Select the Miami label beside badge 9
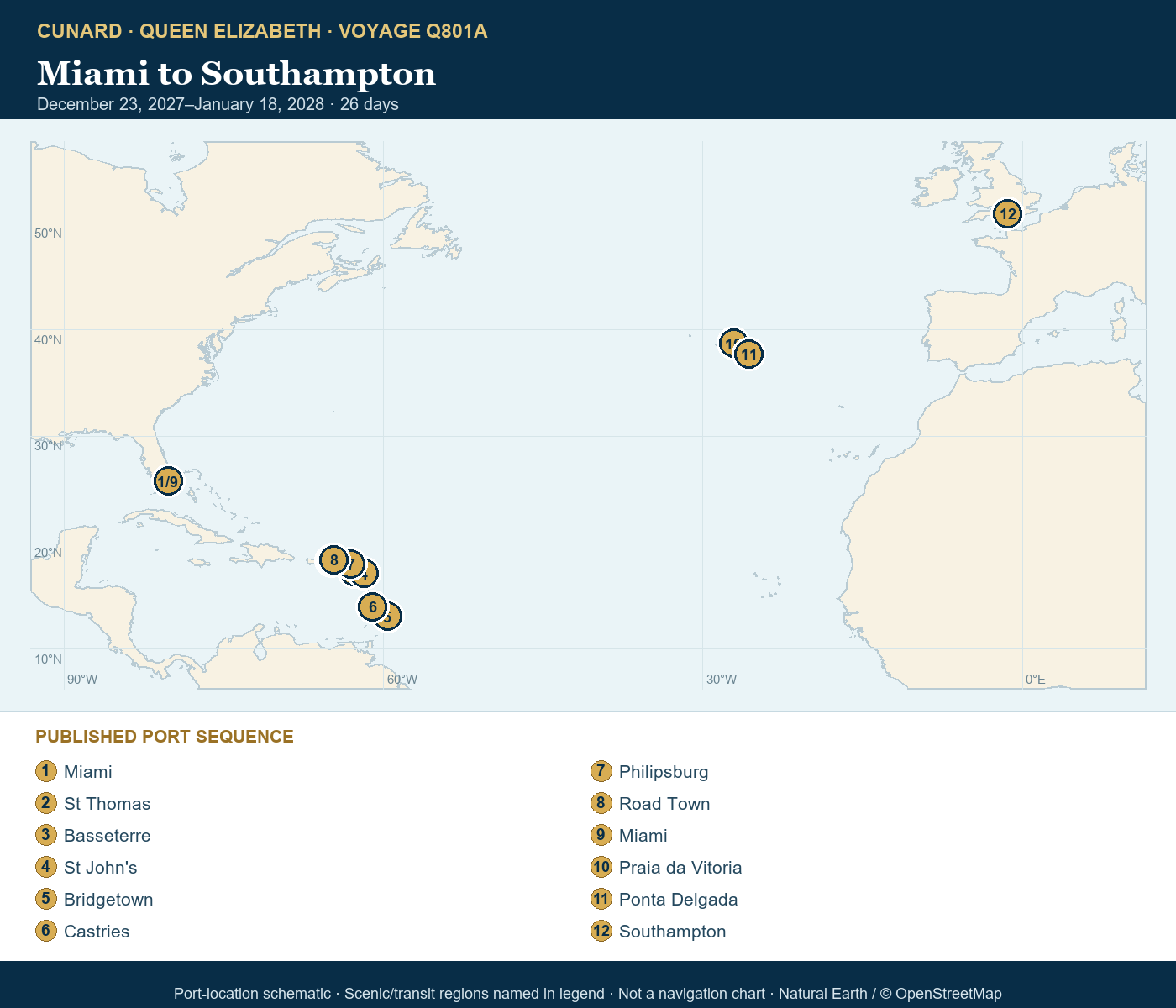This screenshot has height=1008, width=1176. (x=643, y=836)
